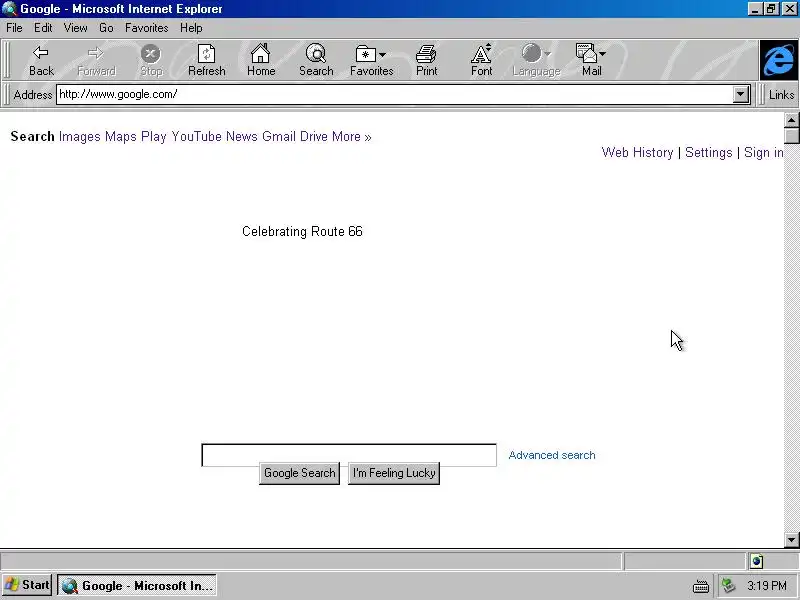The height and width of the screenshot is (600, 800).
Task: Click the Celebrating Route 66 doodle text
Action: pyautogui.click(x=302, y=232)
